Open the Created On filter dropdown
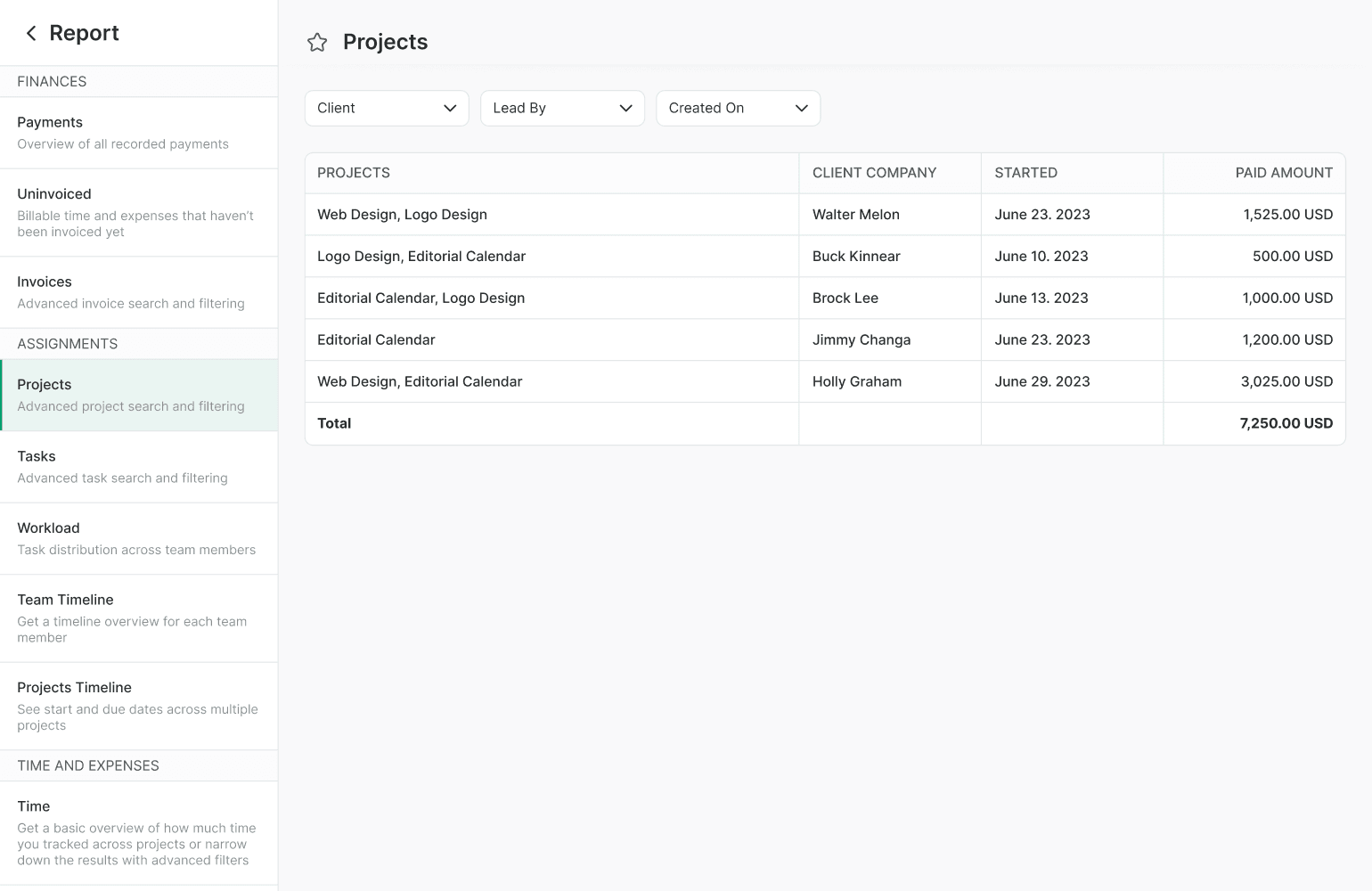 [x=738, y=108]
